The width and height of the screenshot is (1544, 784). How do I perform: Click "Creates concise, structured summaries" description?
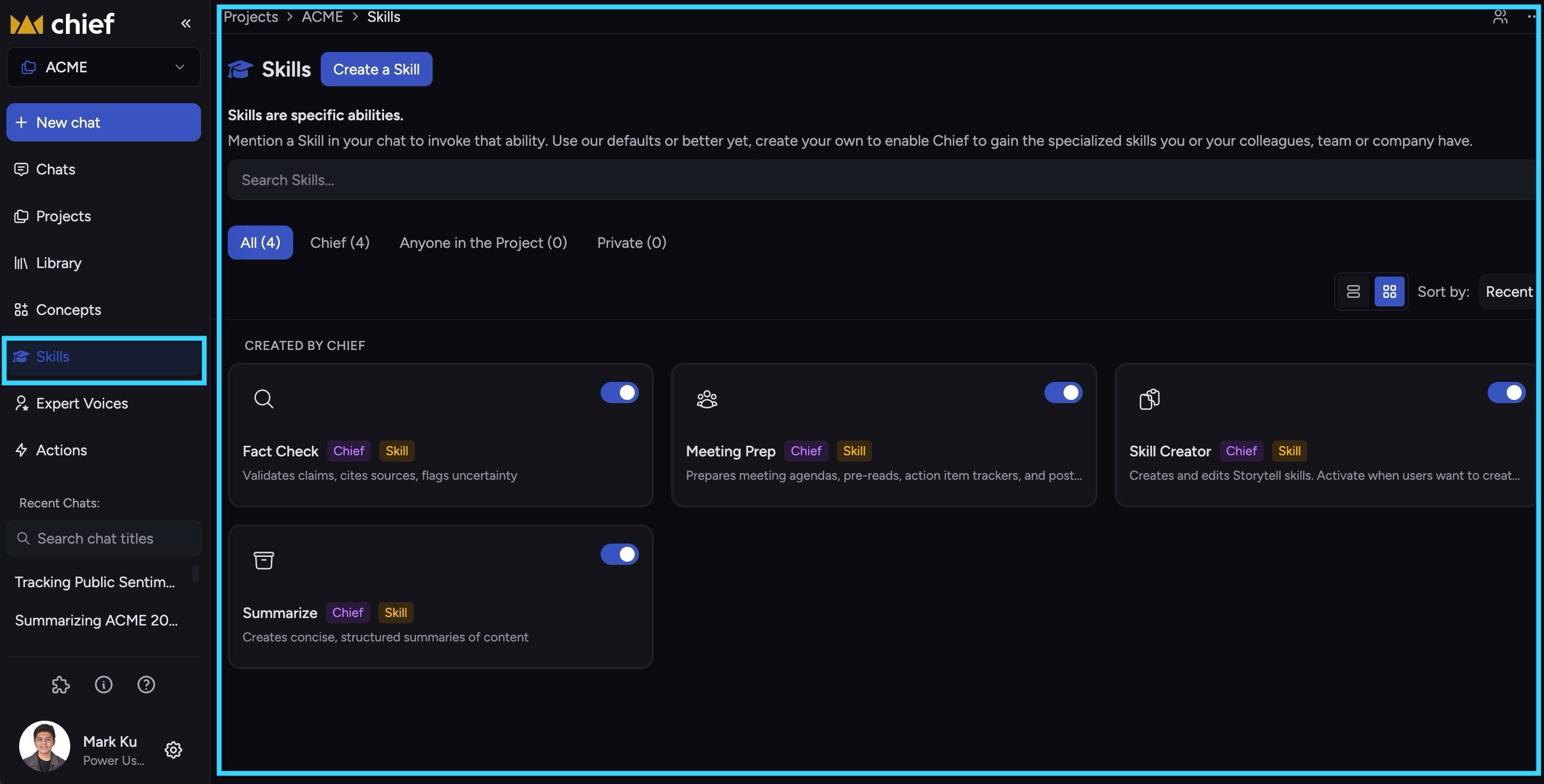point(385,637)
